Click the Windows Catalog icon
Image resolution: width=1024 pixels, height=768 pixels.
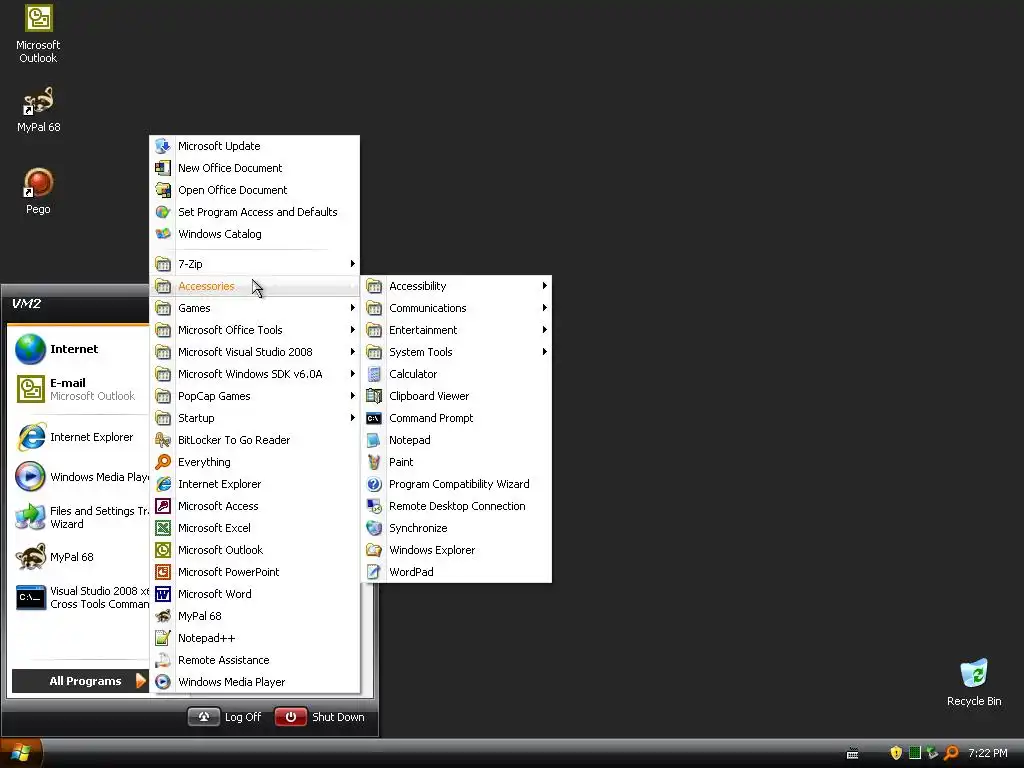(x=163, y=234)
